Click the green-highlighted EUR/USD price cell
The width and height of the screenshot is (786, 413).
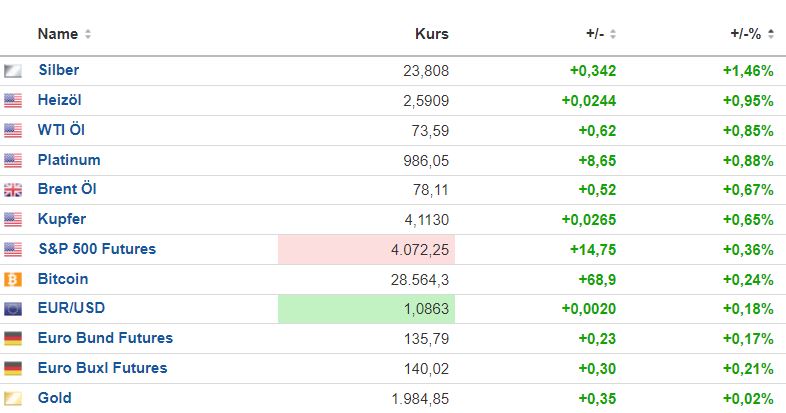366,309
